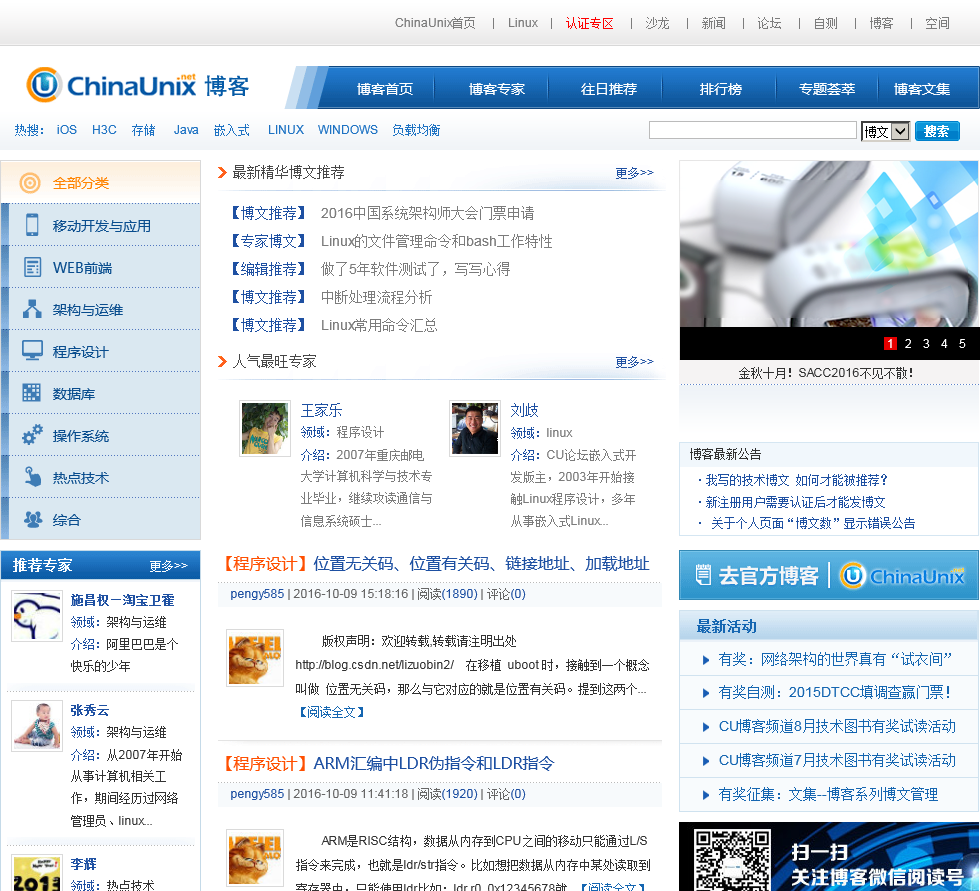Expand 更多>> in 推荐专家 panel
980x891 pixels.
pos(169,565)
